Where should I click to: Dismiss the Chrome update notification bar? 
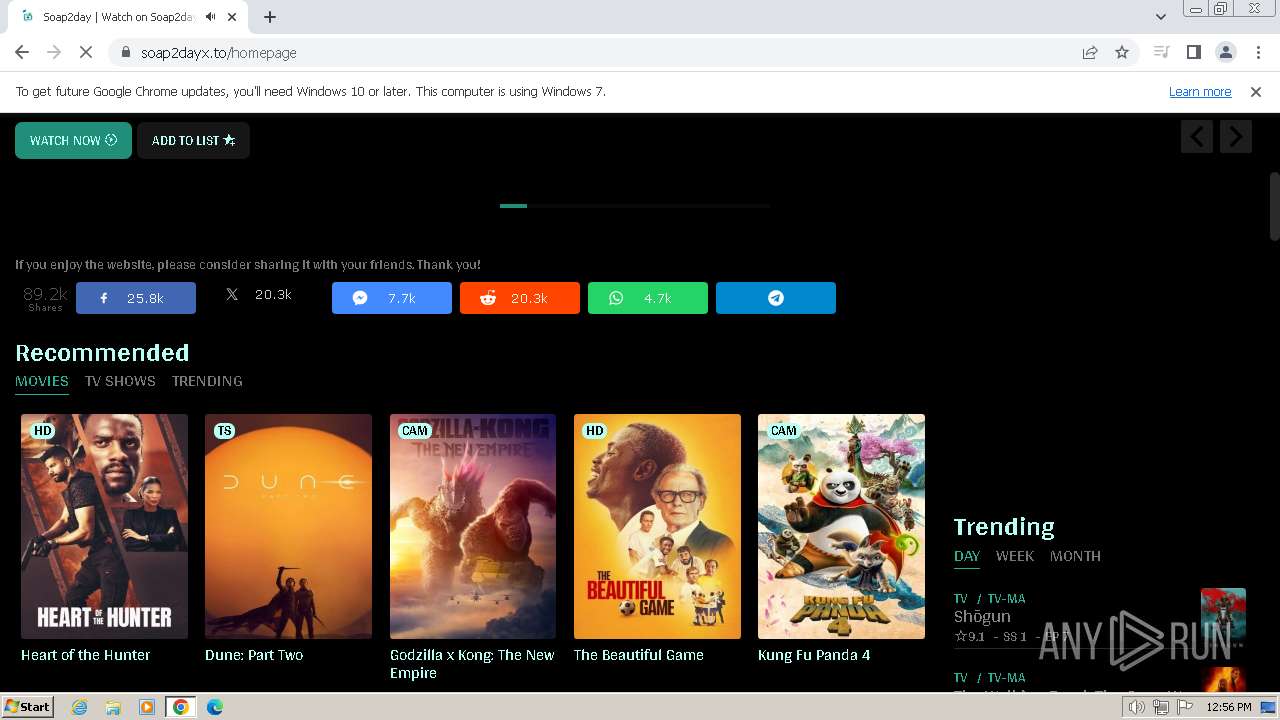point(1256,91)
